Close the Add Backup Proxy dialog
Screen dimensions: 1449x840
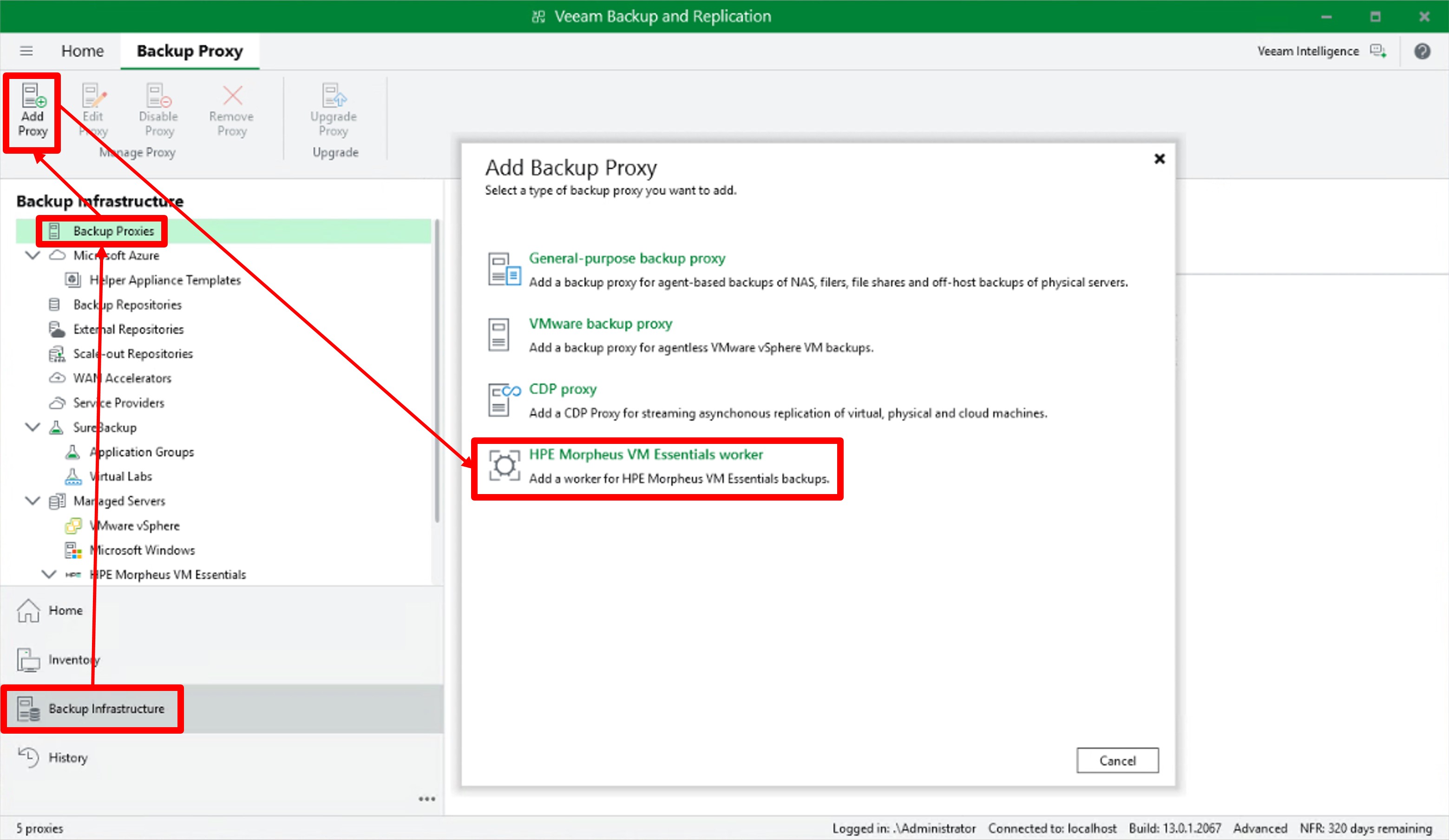pyautogui.click(x=1159, y=159)
